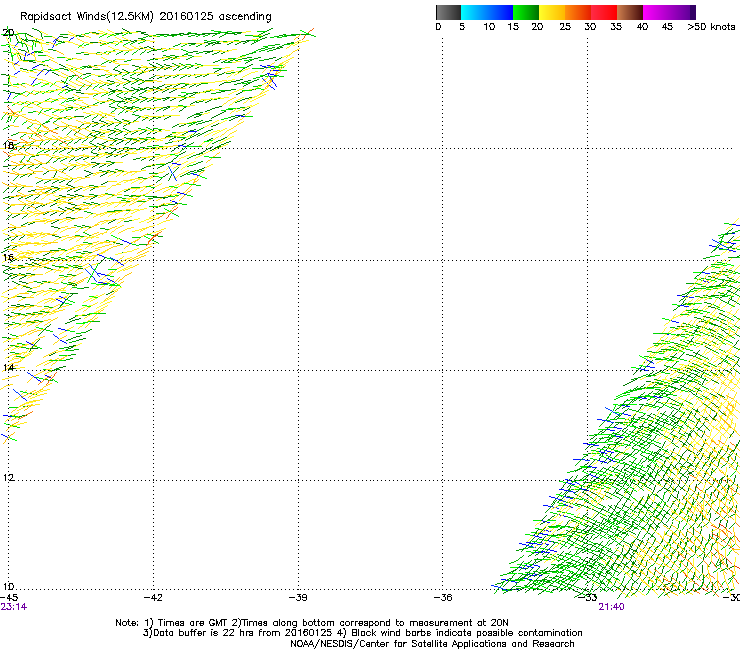Screen dimensions: 740x650
Task: Click the title text 'Rapidscat Winds(12.5KM) 20160125 ascending'
Action: click(146, 17)
